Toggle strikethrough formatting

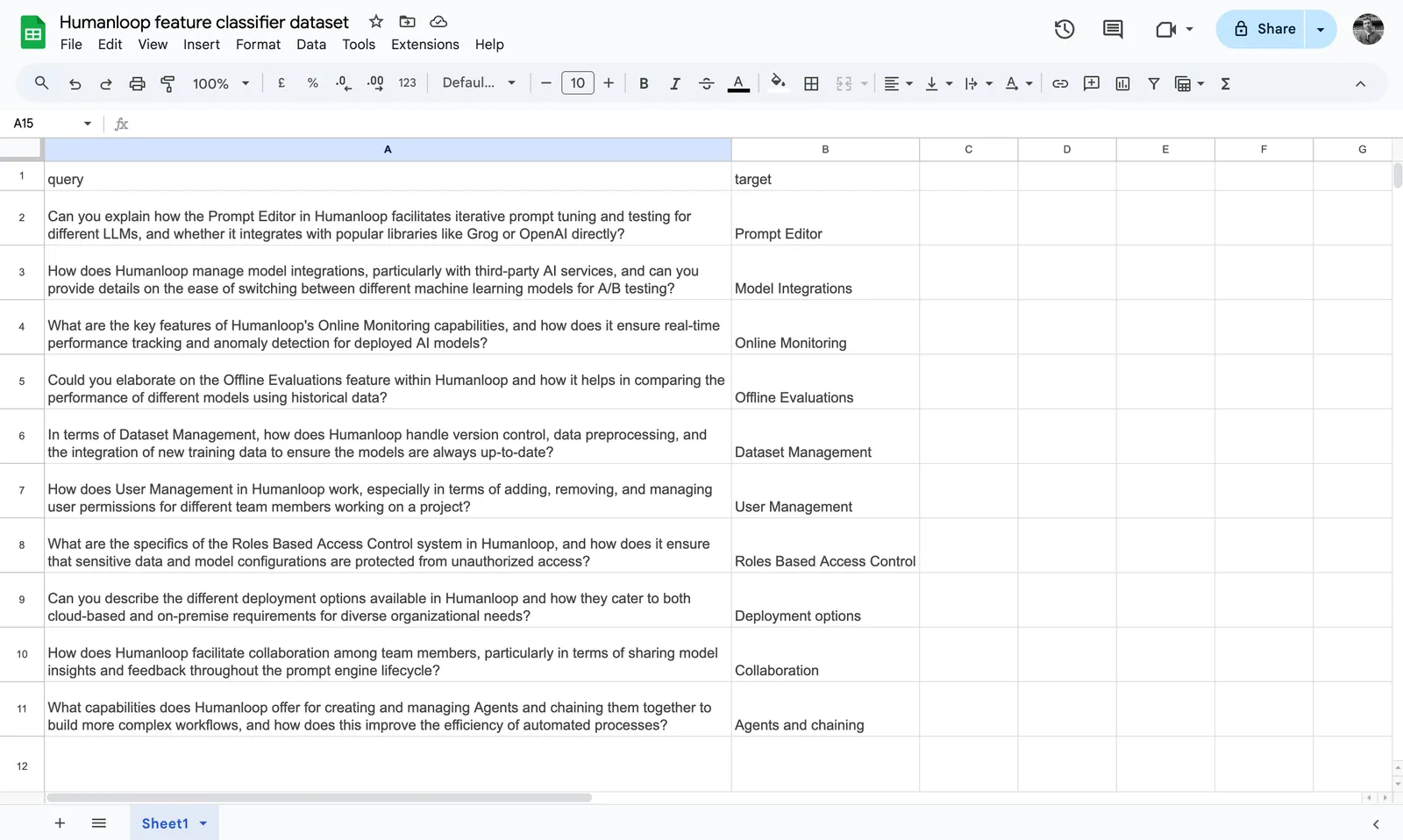(x=706, y=83)
